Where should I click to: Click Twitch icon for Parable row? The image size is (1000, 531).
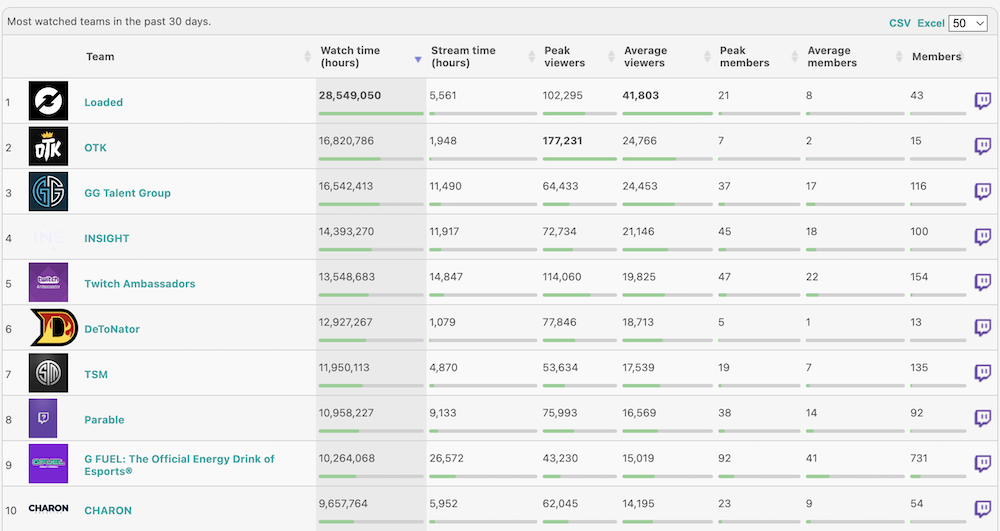point(982,418)
